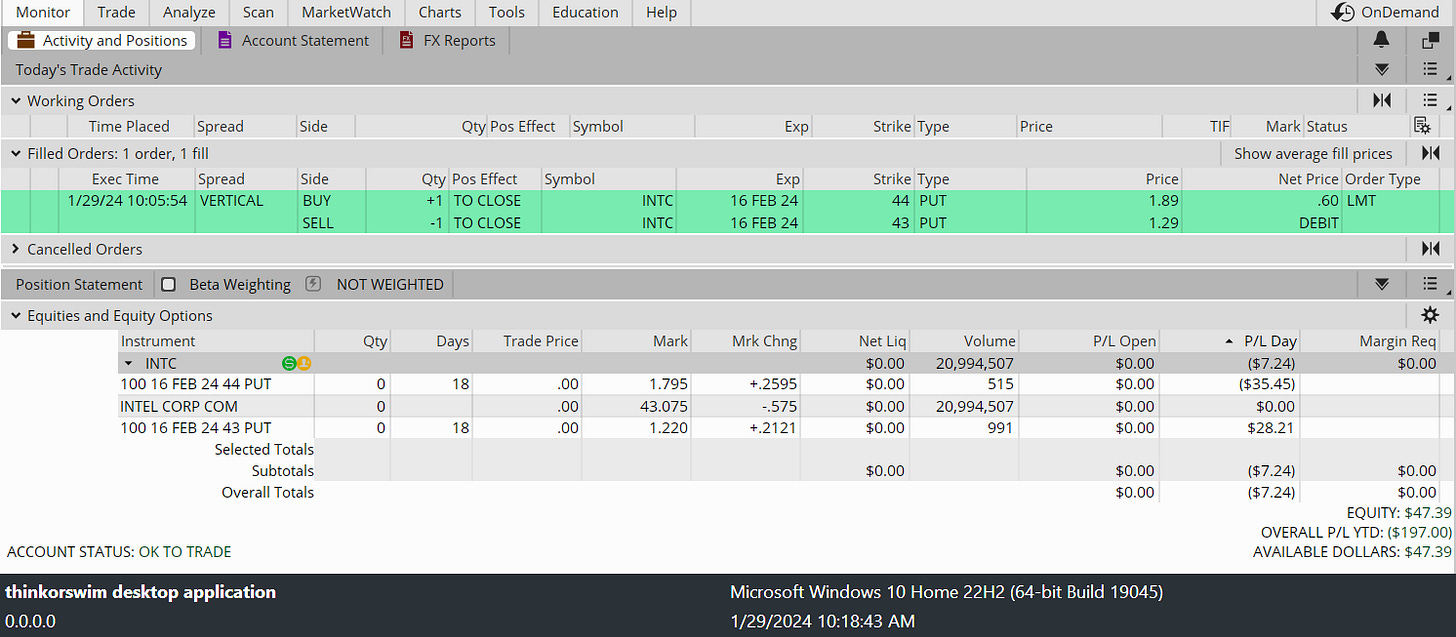Open Equities section gear settings icon
Image resolution: width=1456 pixels, height=637 pixels.
1430,315
